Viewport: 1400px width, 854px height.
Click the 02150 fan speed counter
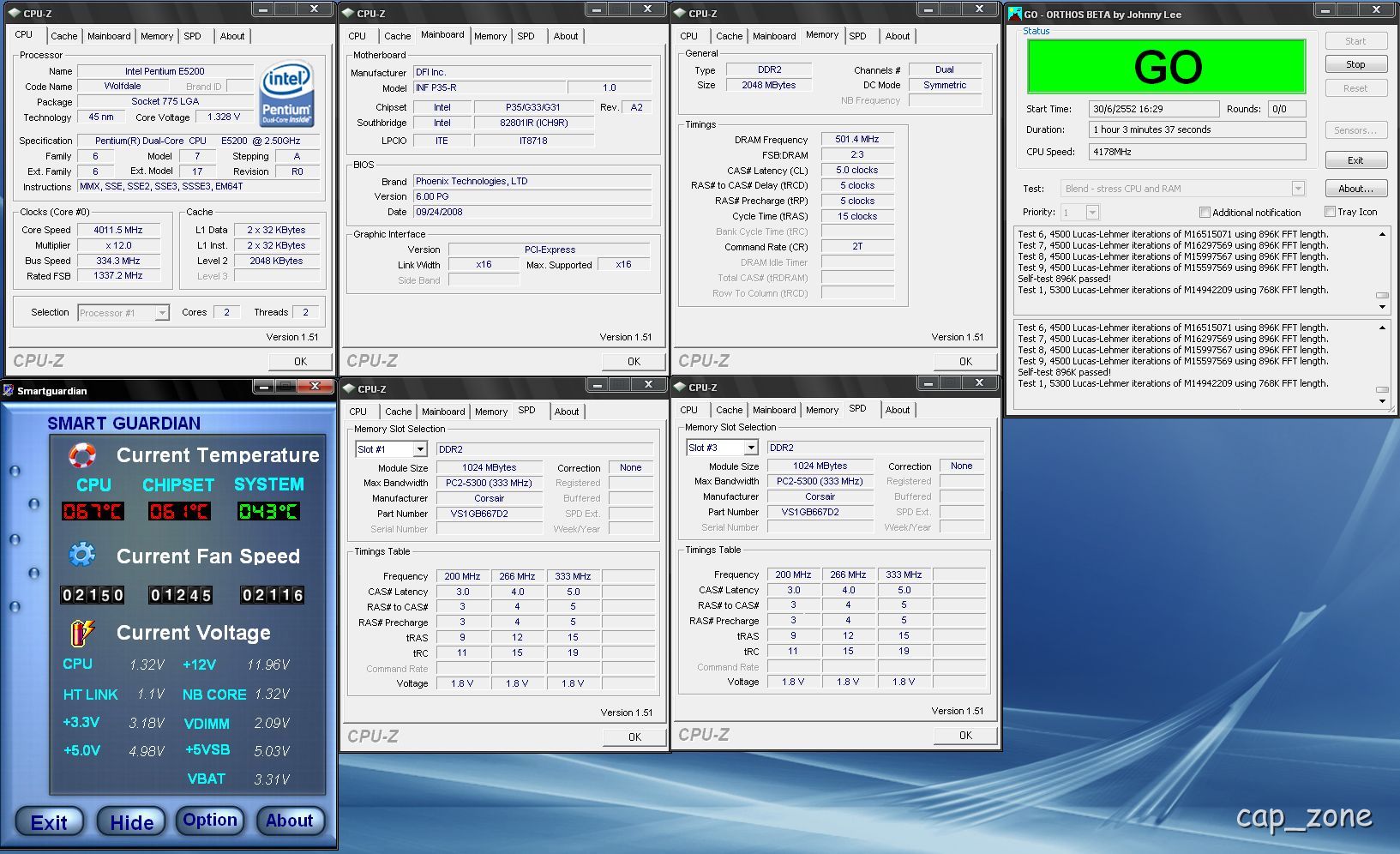(x=93, y=595)
